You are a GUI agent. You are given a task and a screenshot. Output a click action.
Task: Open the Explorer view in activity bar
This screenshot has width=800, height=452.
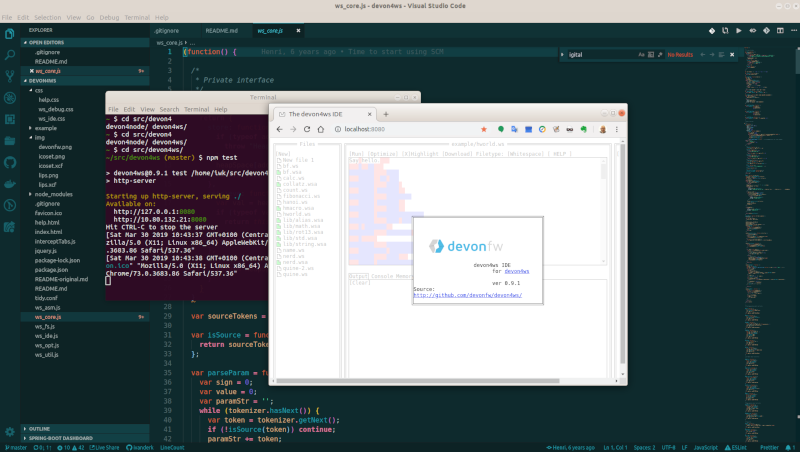tap(10, 34)
